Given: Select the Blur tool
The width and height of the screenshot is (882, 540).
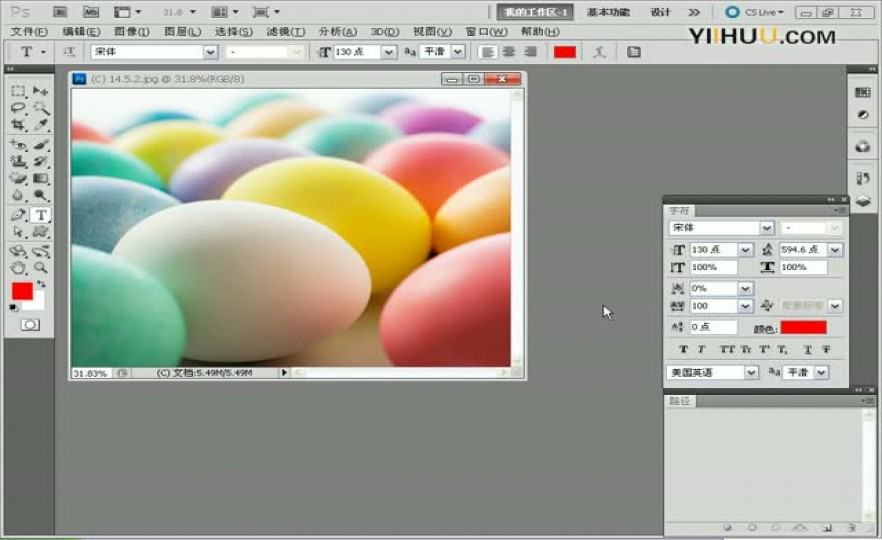Looking at the screenshot, I should tap(19, 195).
